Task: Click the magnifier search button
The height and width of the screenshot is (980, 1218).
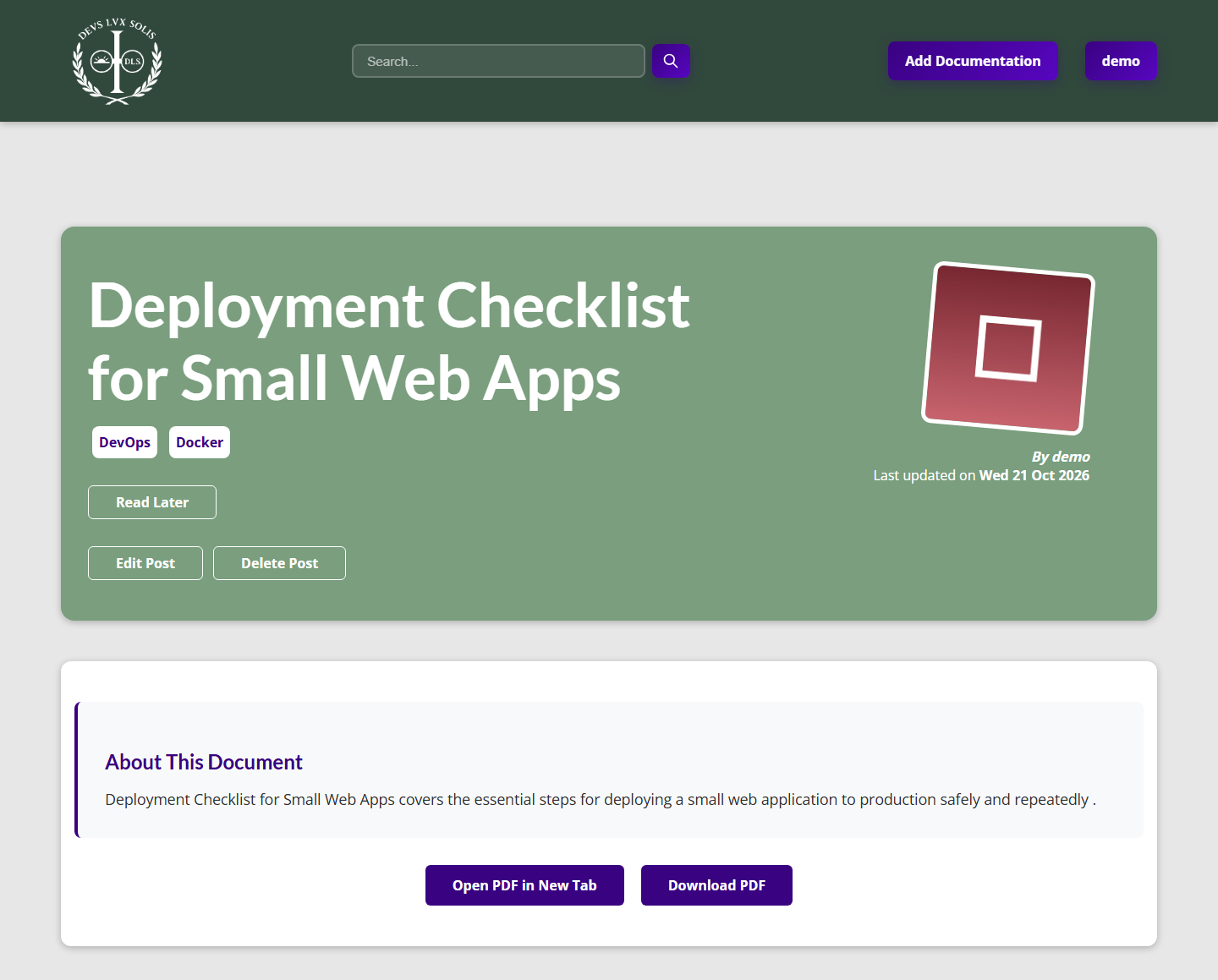Action: tap(671, 61)
